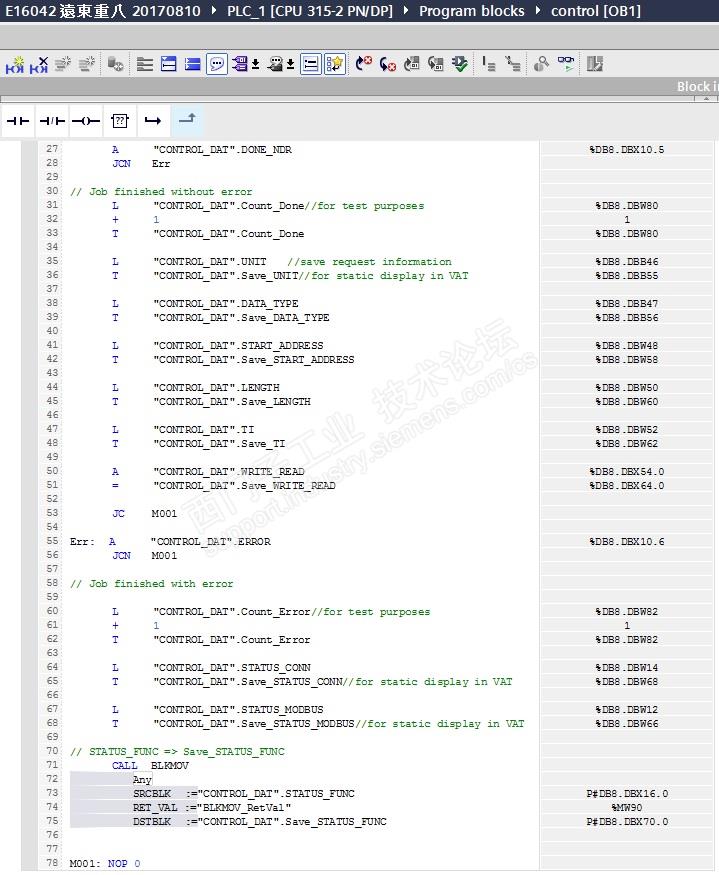719x875 pixels.
Task: Click the open branch favorite
Action: 153,121
